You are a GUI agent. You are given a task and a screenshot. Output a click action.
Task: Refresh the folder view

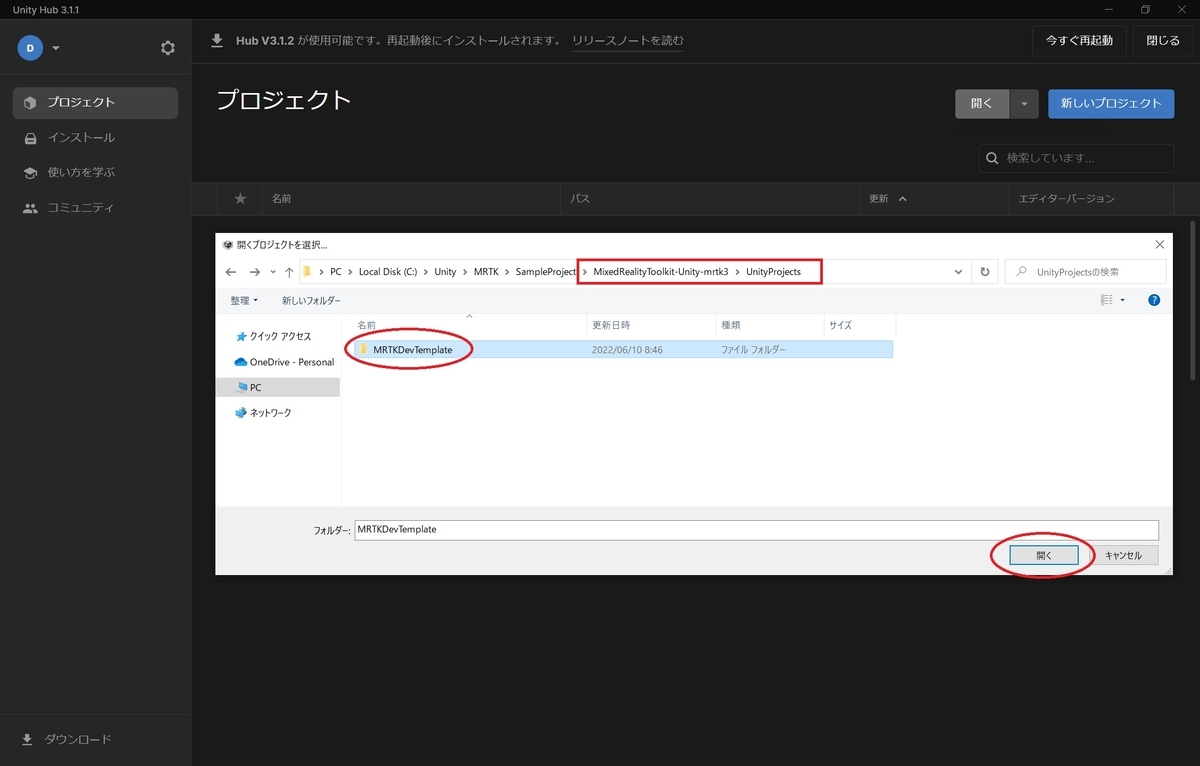[985, 272]
